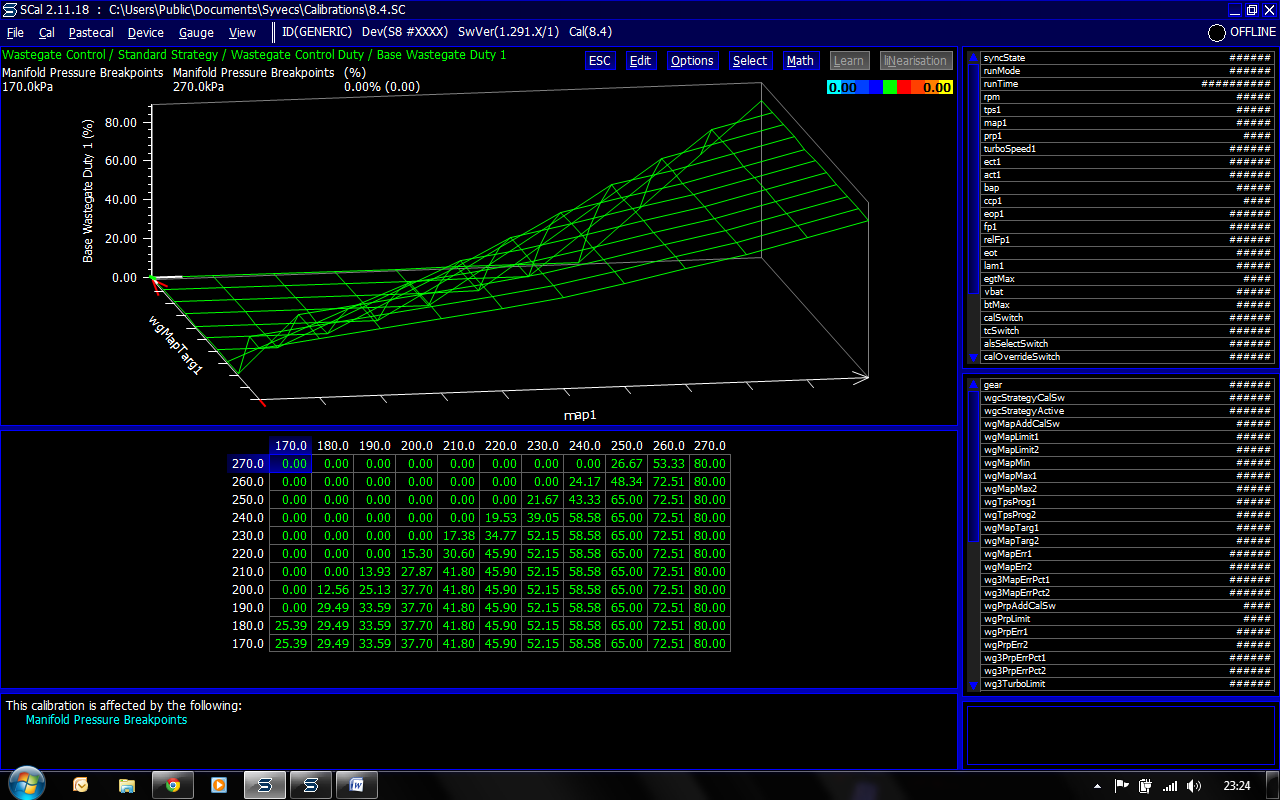Select the second SCal taskbar window icon
Screen dimensions: 1280x800
[311, 785]
